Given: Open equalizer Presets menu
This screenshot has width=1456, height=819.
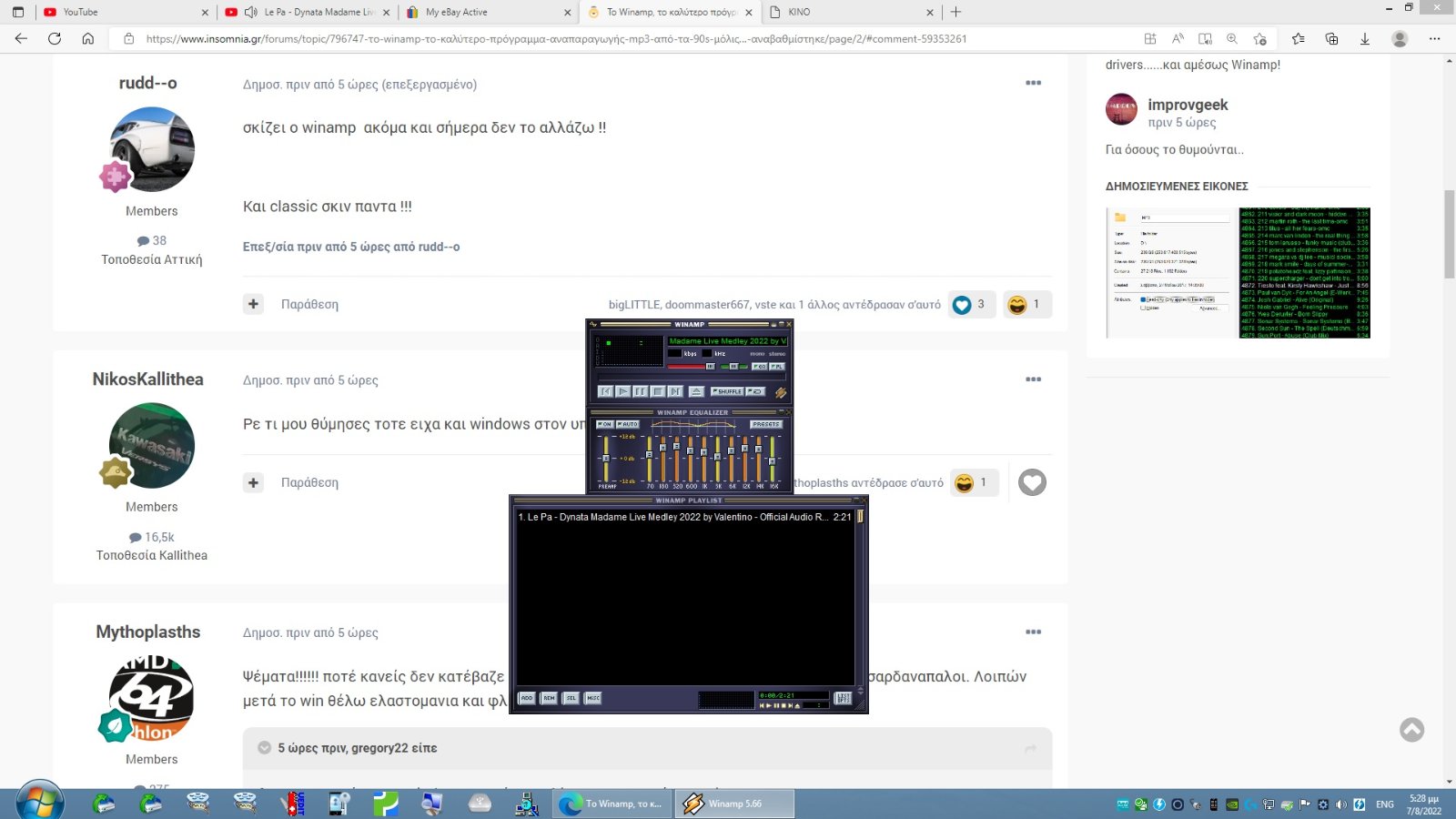Looking at the screenshot, I should [x=766, y=424].
